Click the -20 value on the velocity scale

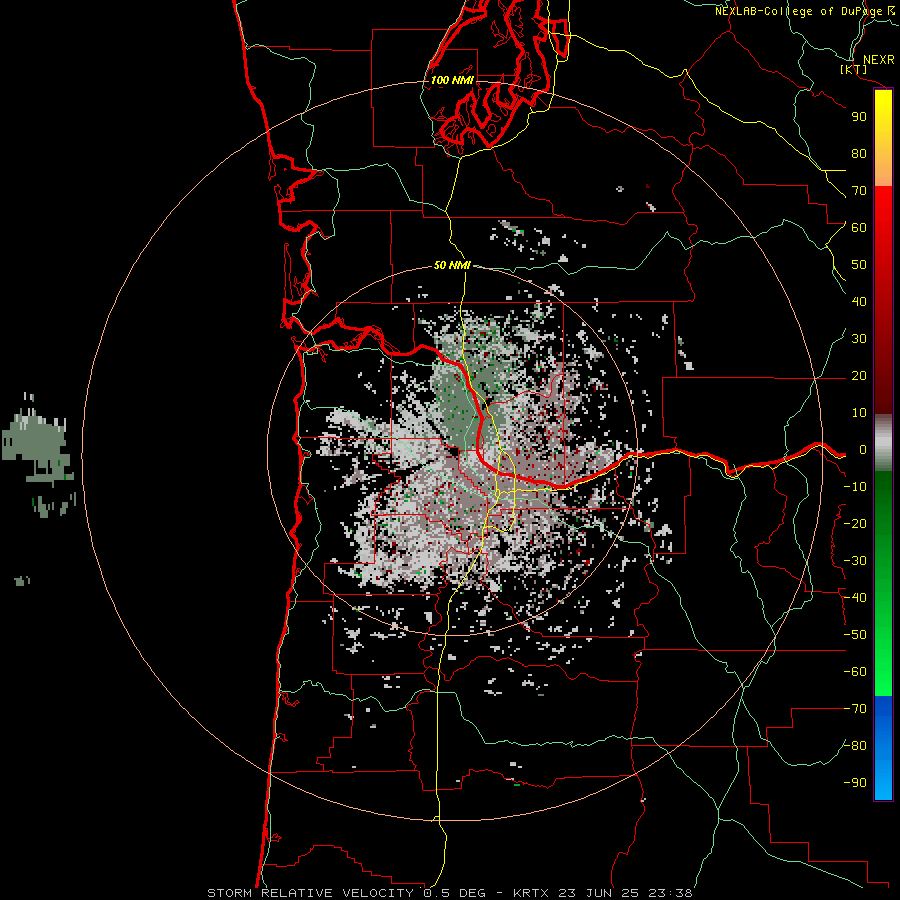pos(855,523)
